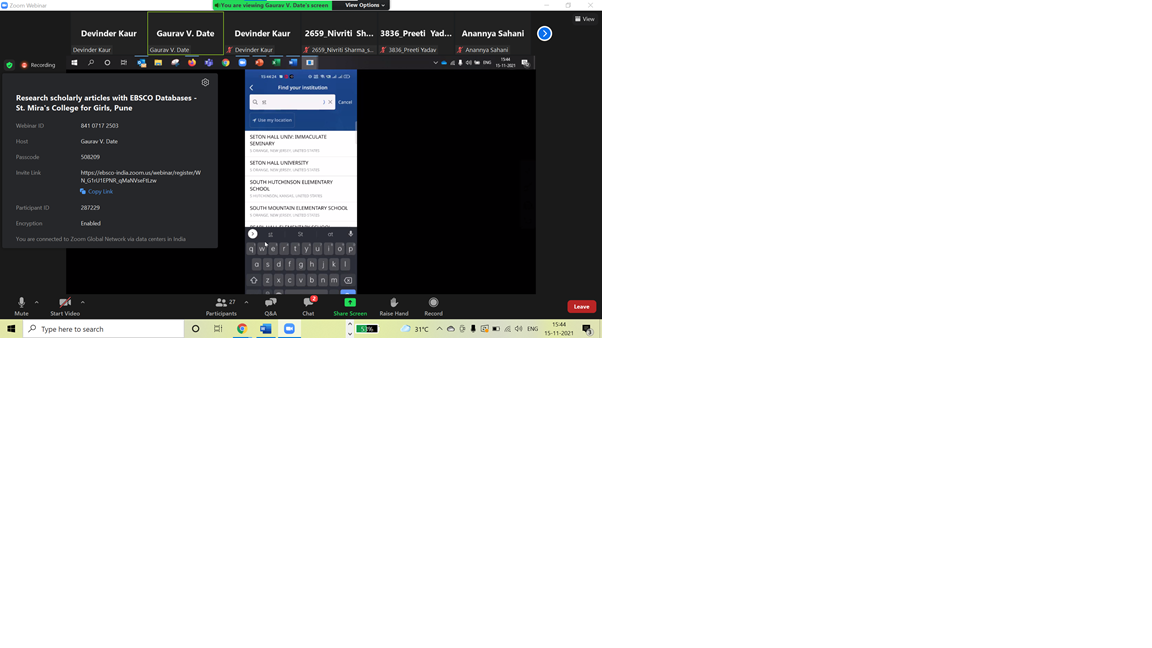Viewport: 1152px width, 648px height.
Task: Open the Participants panel
Action: point(221,302)
